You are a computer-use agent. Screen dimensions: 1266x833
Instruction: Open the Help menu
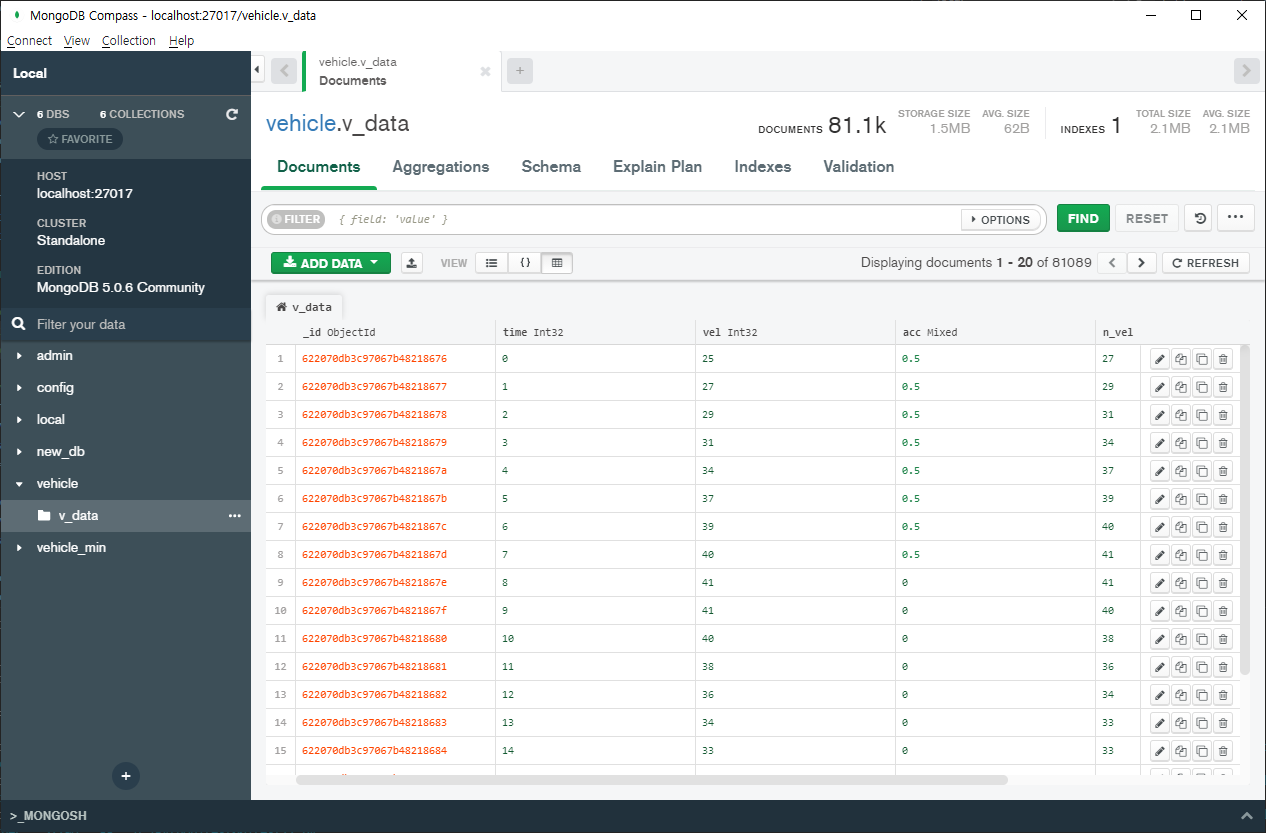(182, 41)
